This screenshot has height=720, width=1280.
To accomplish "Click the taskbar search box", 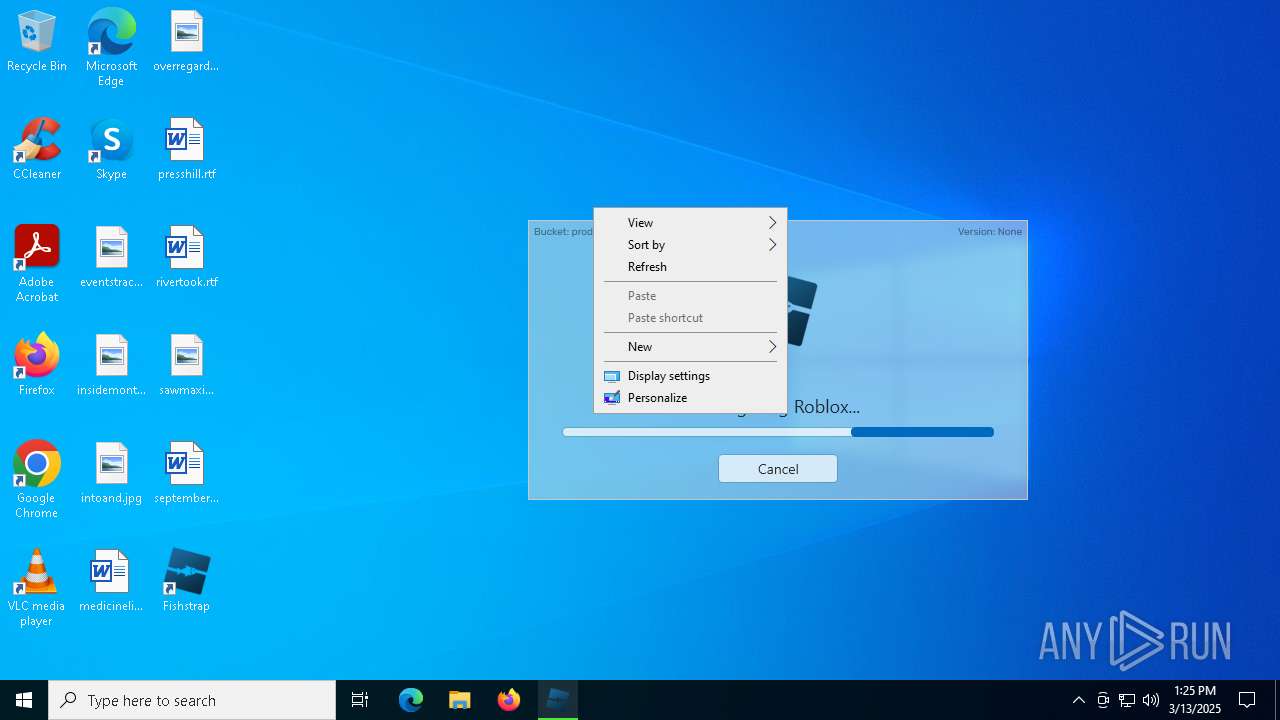I will (192, 700).
